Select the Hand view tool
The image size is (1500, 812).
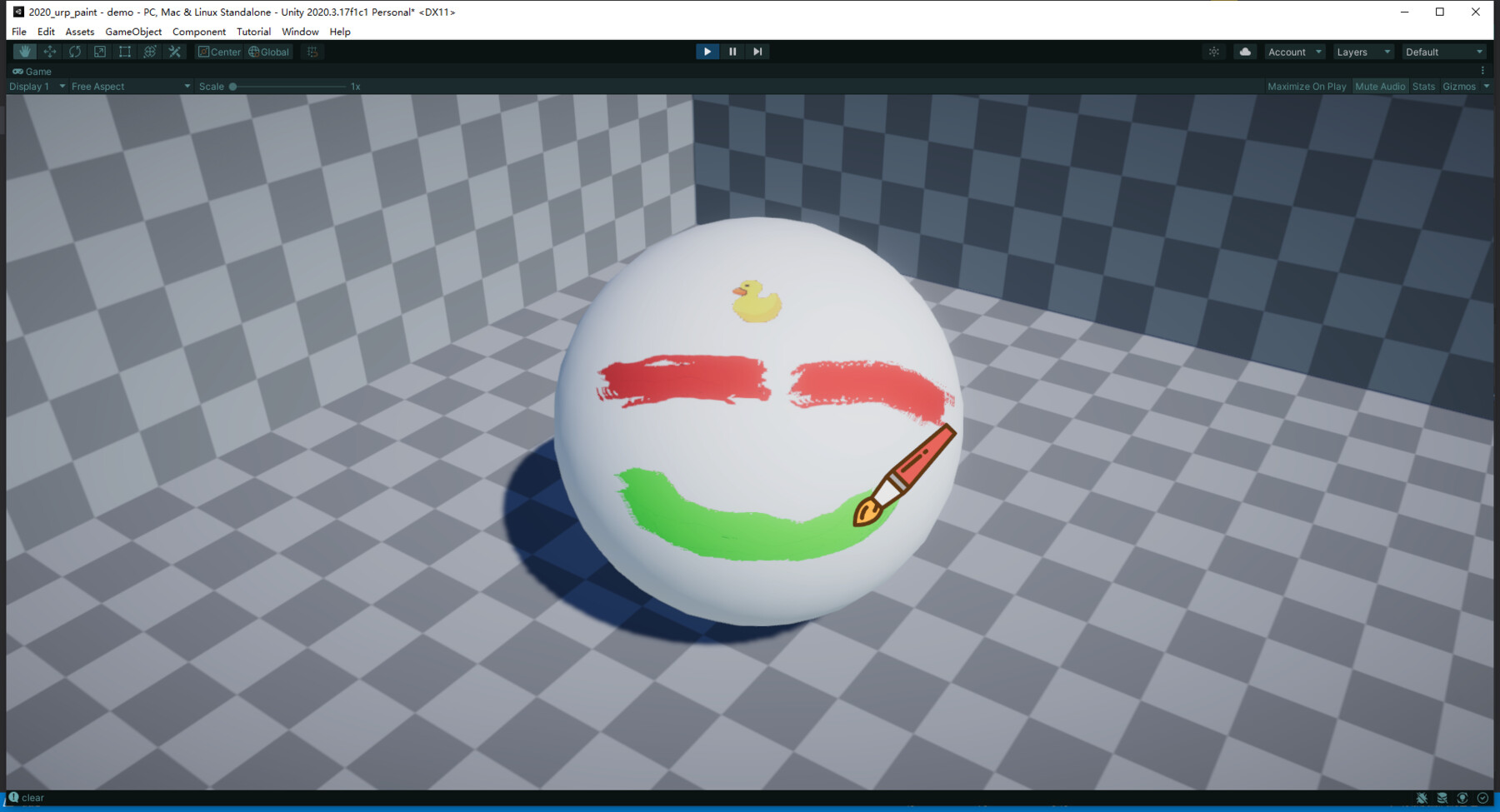[x=24, y=51]
